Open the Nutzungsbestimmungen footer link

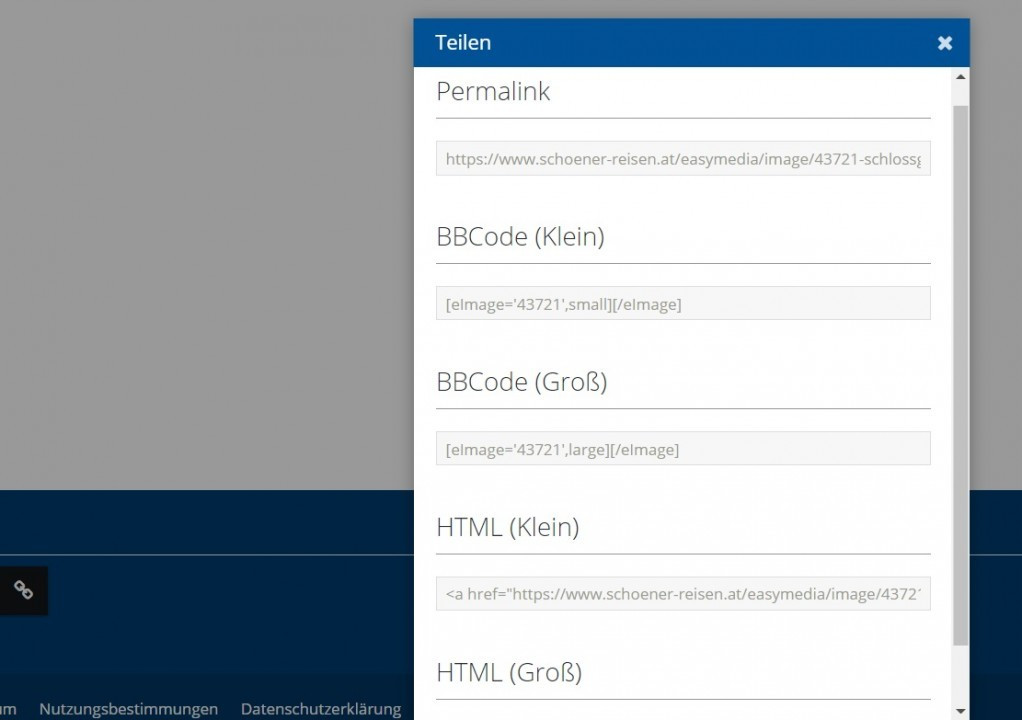pyautogui.click(x=128, y=709)
